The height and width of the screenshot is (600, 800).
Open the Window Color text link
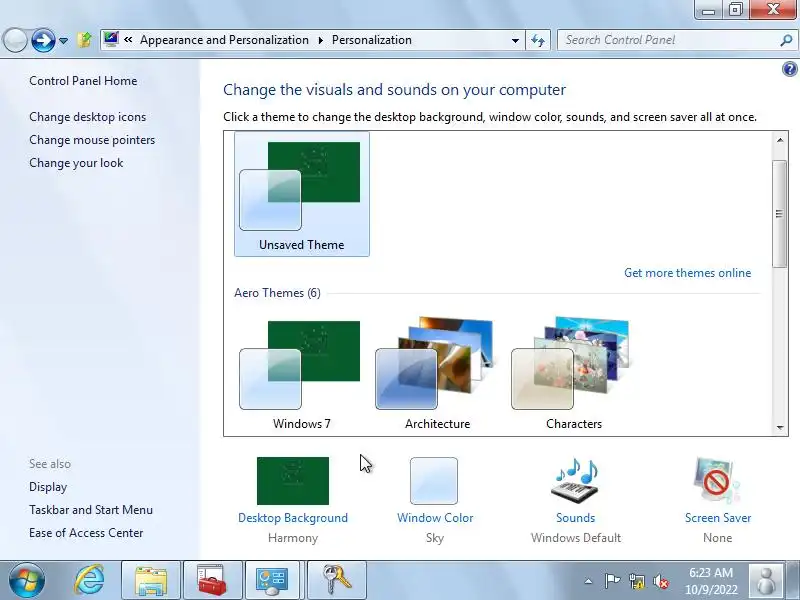(435, 518)
